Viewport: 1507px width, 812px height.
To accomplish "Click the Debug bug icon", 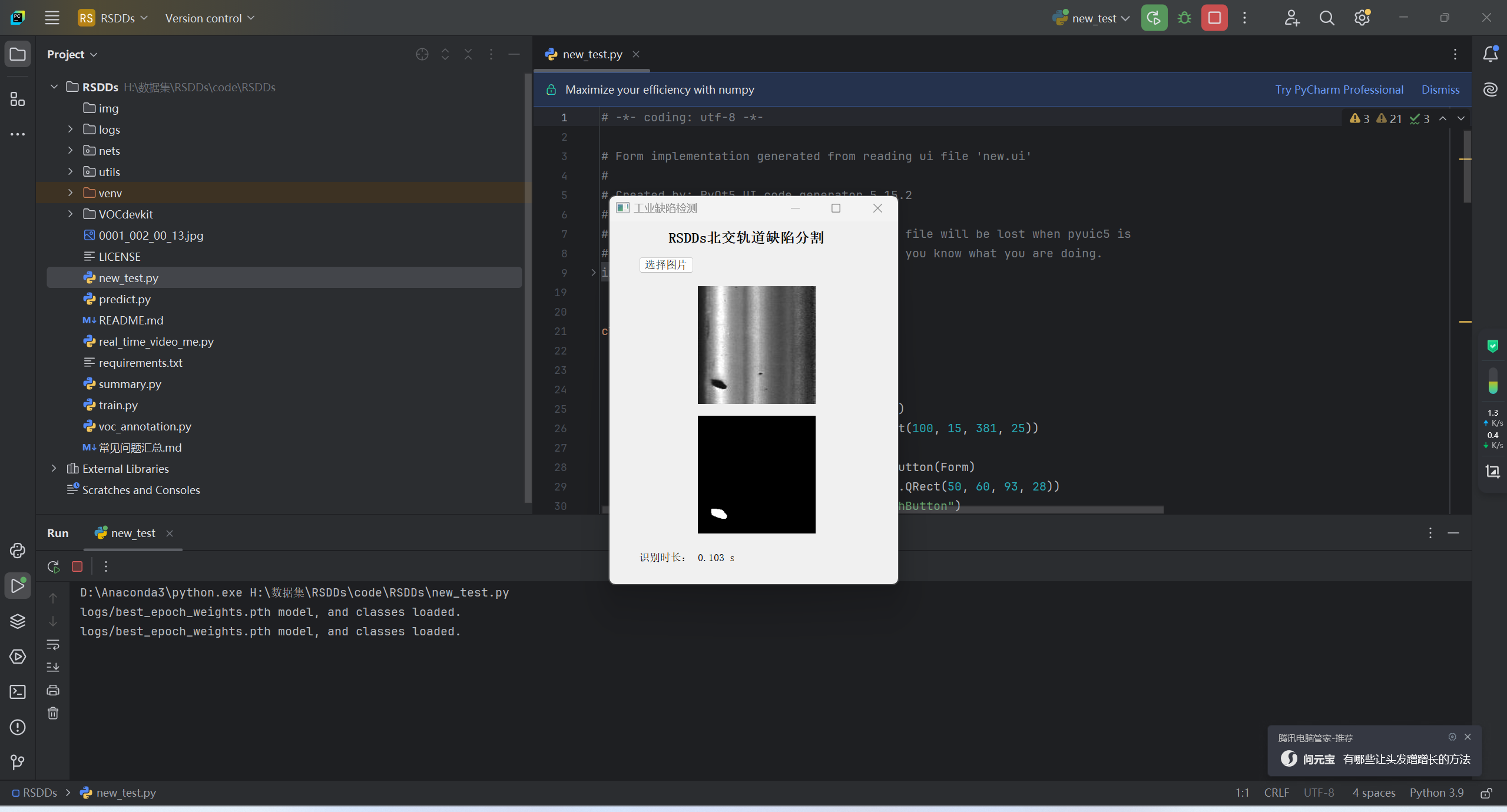I will coord(1184,18).
